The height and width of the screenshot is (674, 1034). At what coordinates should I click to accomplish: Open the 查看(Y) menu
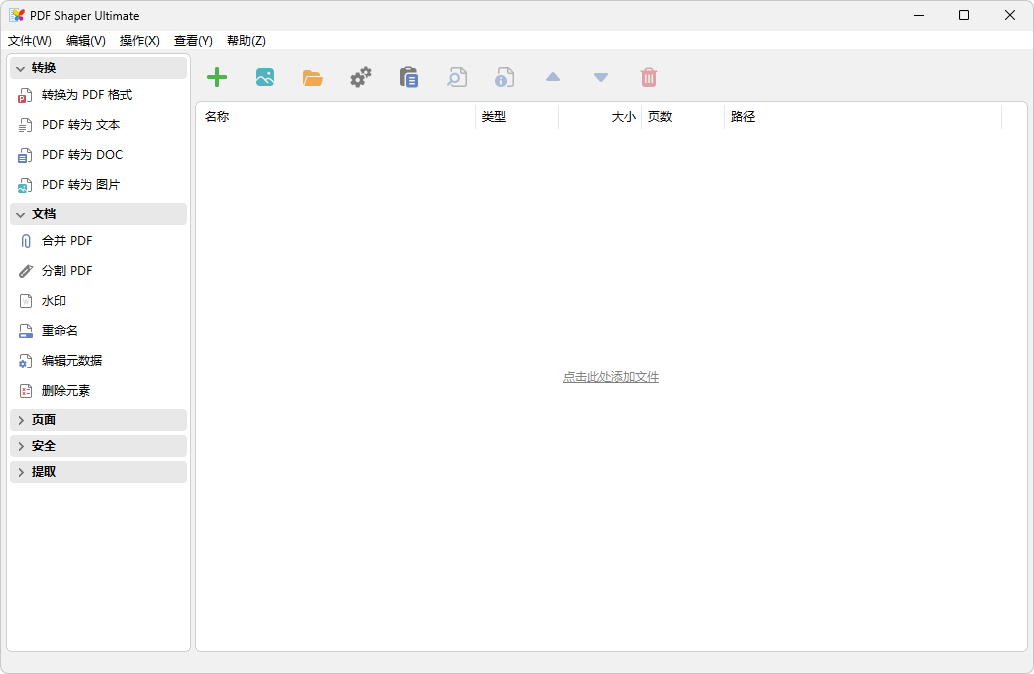tap(193, 41)
